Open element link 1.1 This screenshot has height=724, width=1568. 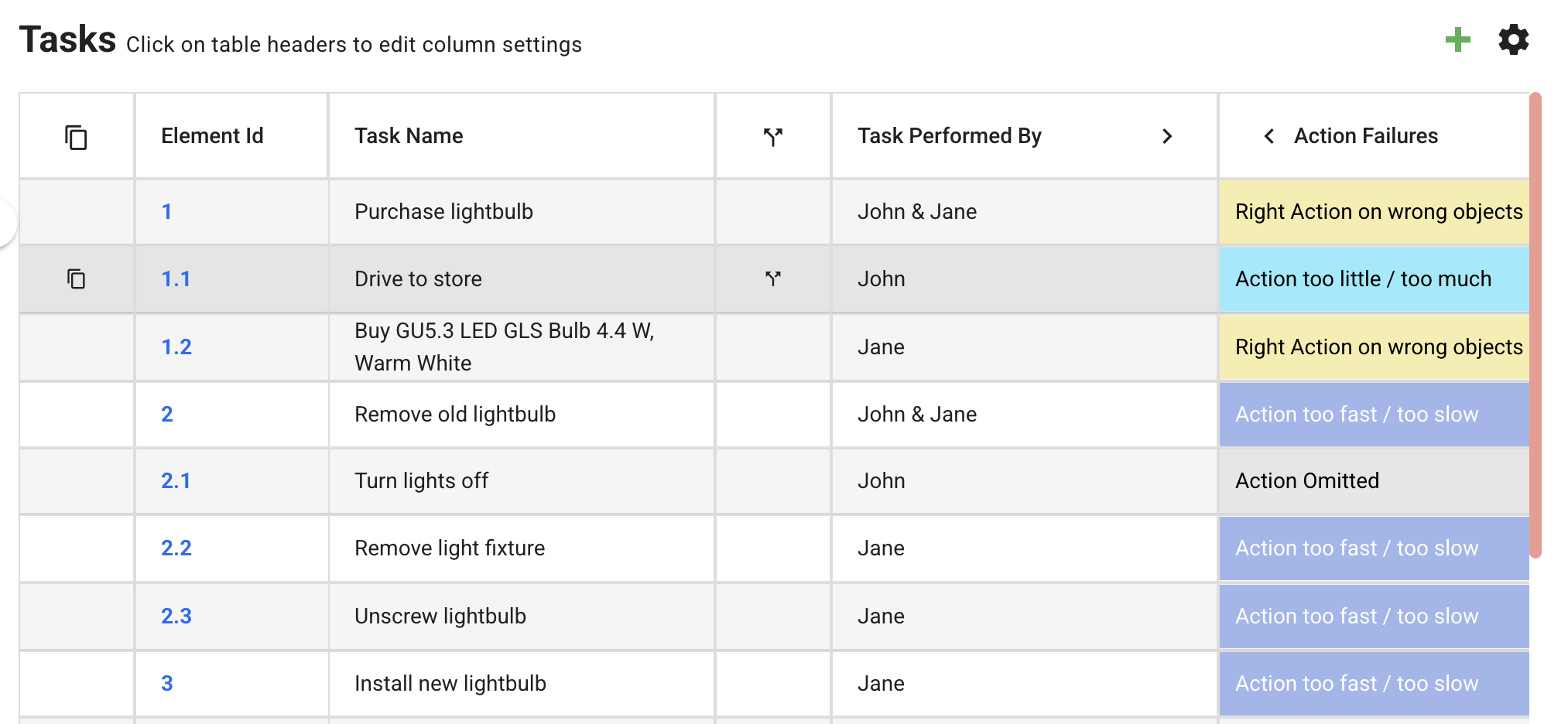(x=176, y=279)
